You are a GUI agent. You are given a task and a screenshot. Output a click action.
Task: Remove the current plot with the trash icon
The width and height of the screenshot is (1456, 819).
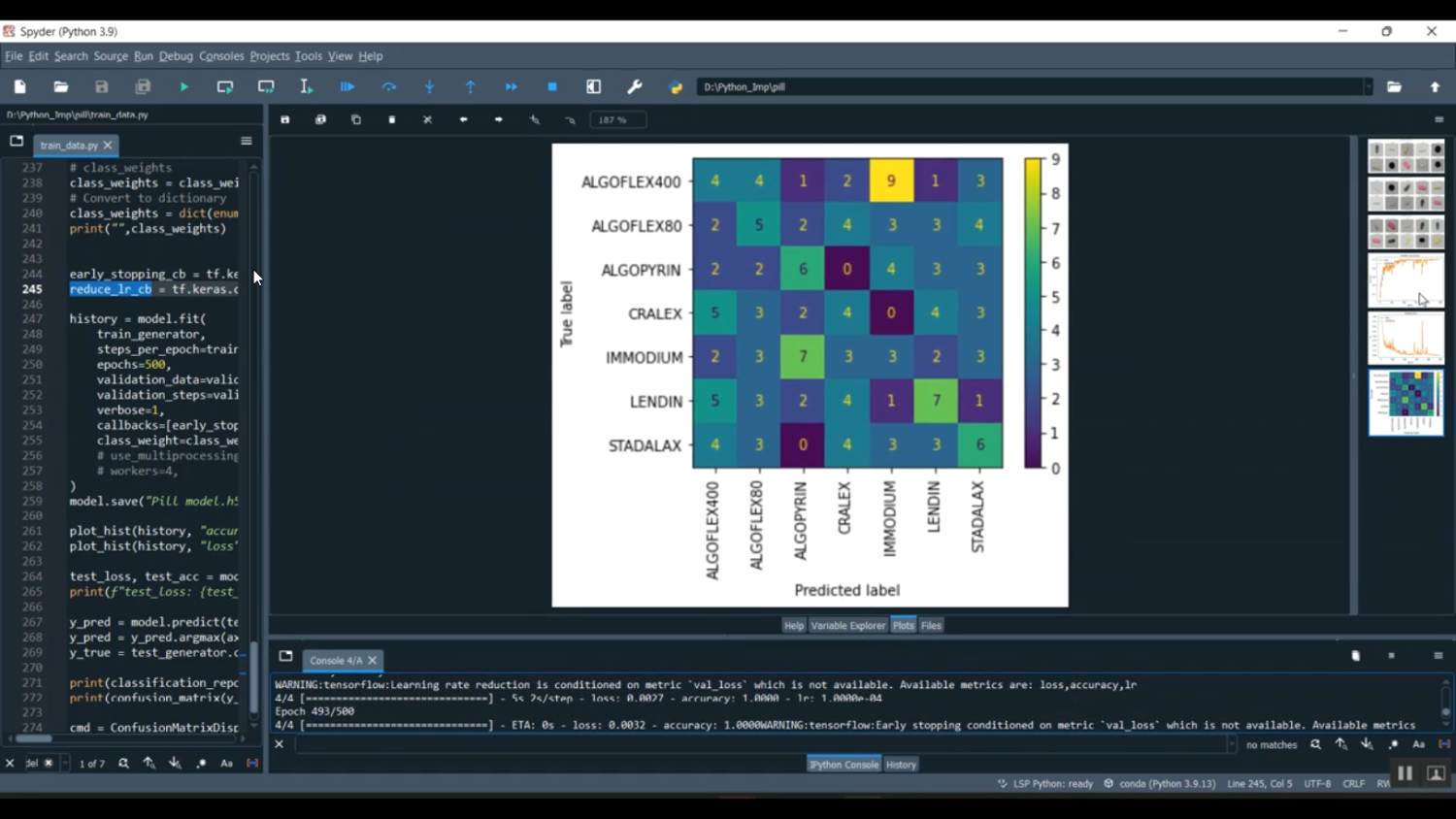392,120
